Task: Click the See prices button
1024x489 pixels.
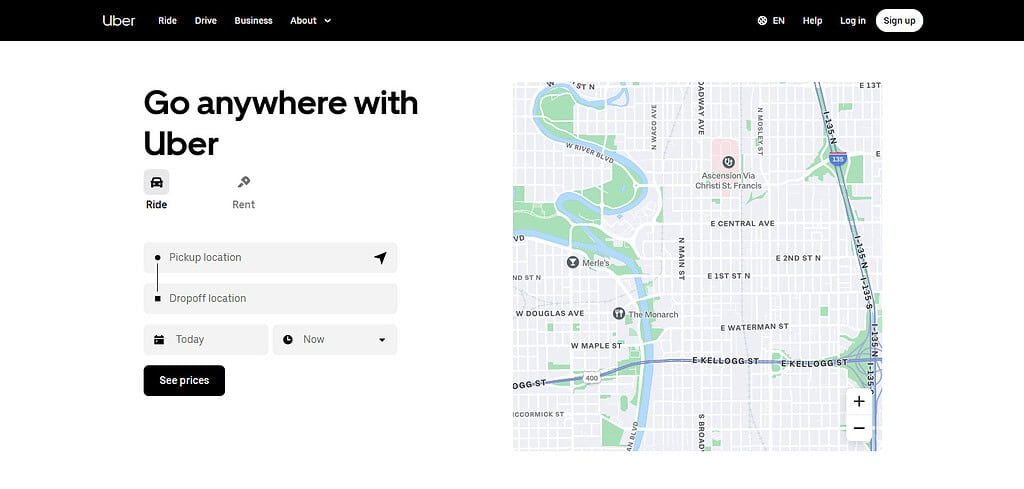Action: tap(184, 380)
